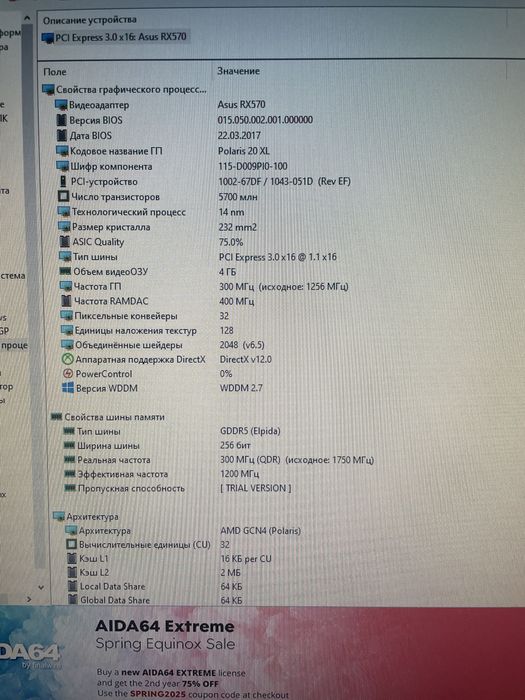The width and height of the screenshot is (525, 700).
Task: Click the Кэш L2 chip icon
Action: click(72, 572)
